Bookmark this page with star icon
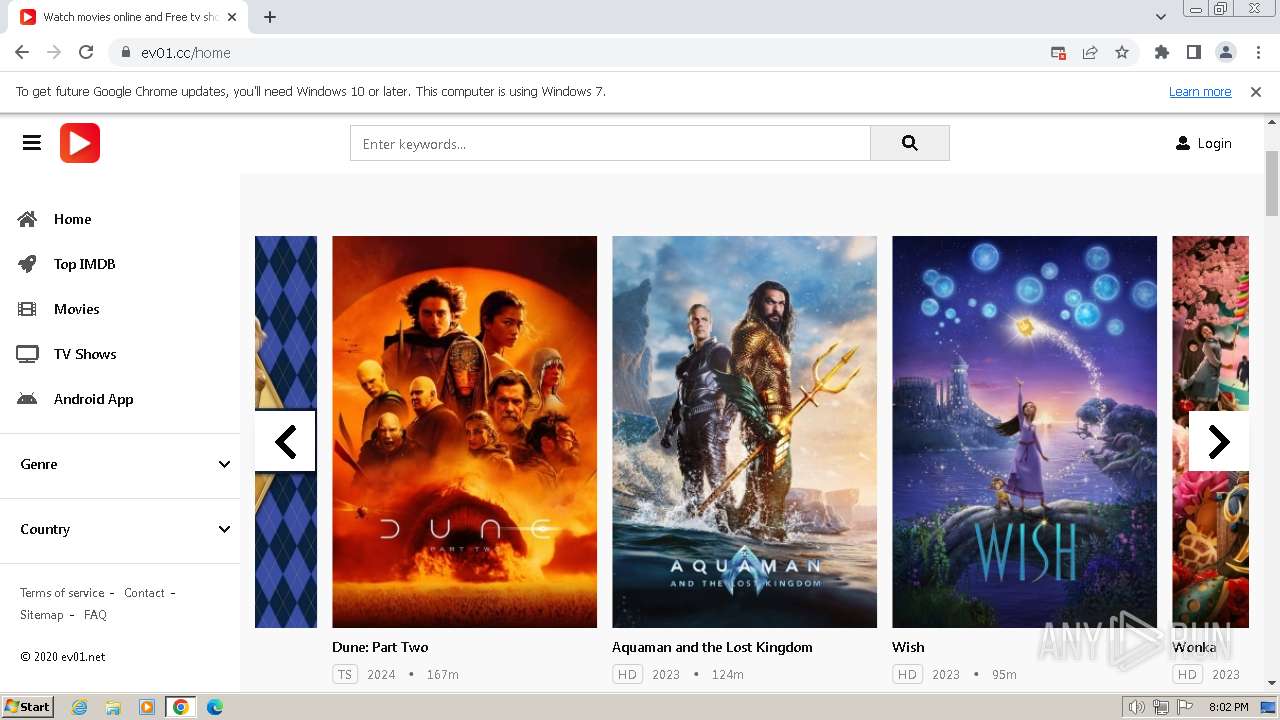 point(1122,52)
